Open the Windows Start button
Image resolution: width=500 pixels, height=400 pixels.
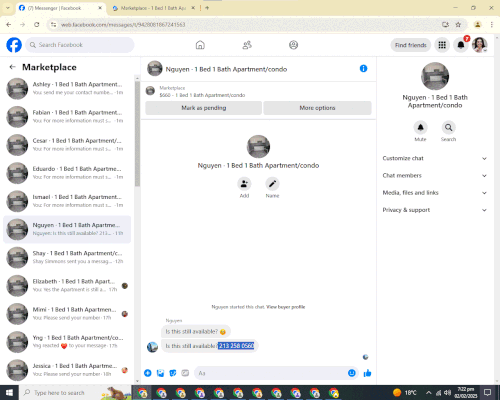pos(9,393)
